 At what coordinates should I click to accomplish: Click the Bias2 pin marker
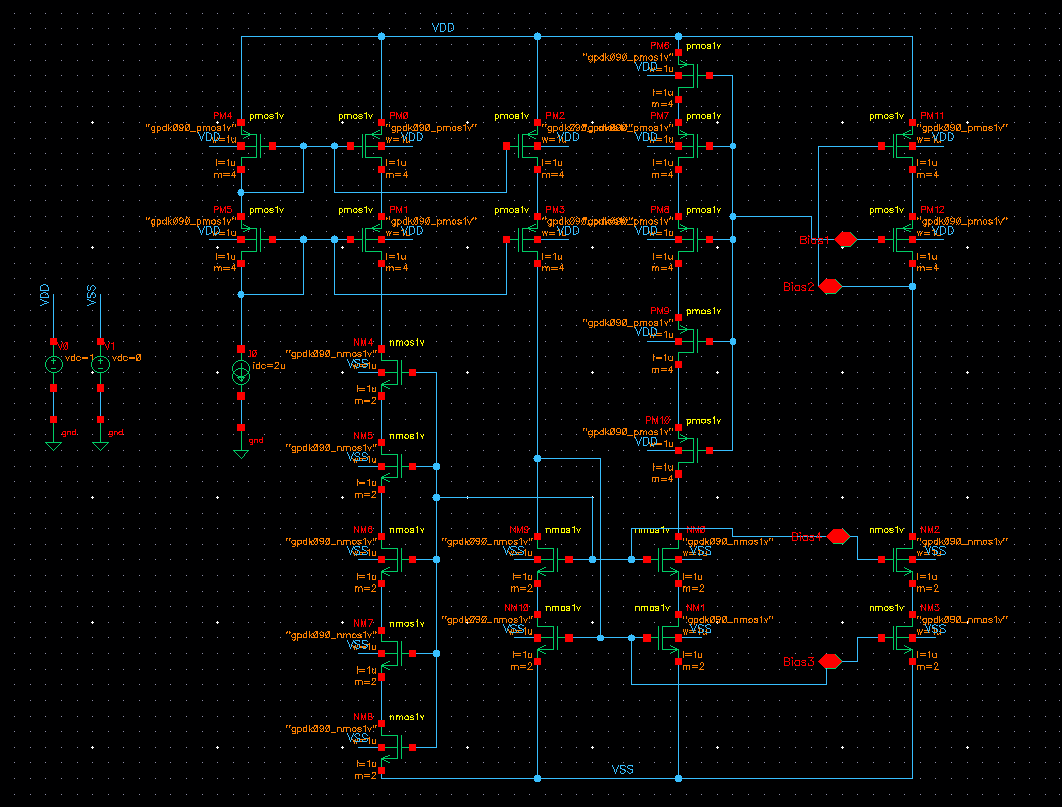(x=829, y=287)
